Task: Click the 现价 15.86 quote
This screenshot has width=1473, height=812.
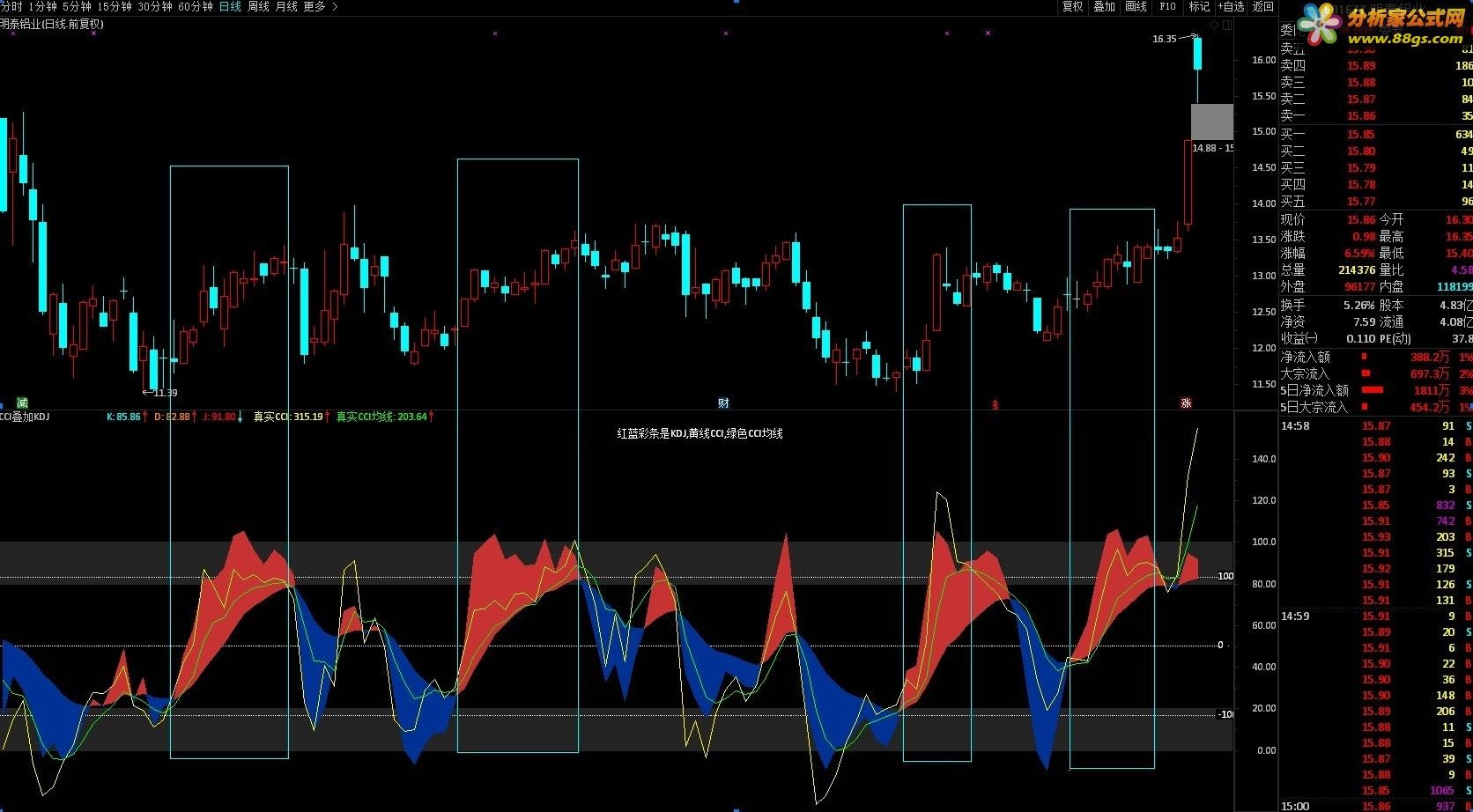Action: [1361, 219]
